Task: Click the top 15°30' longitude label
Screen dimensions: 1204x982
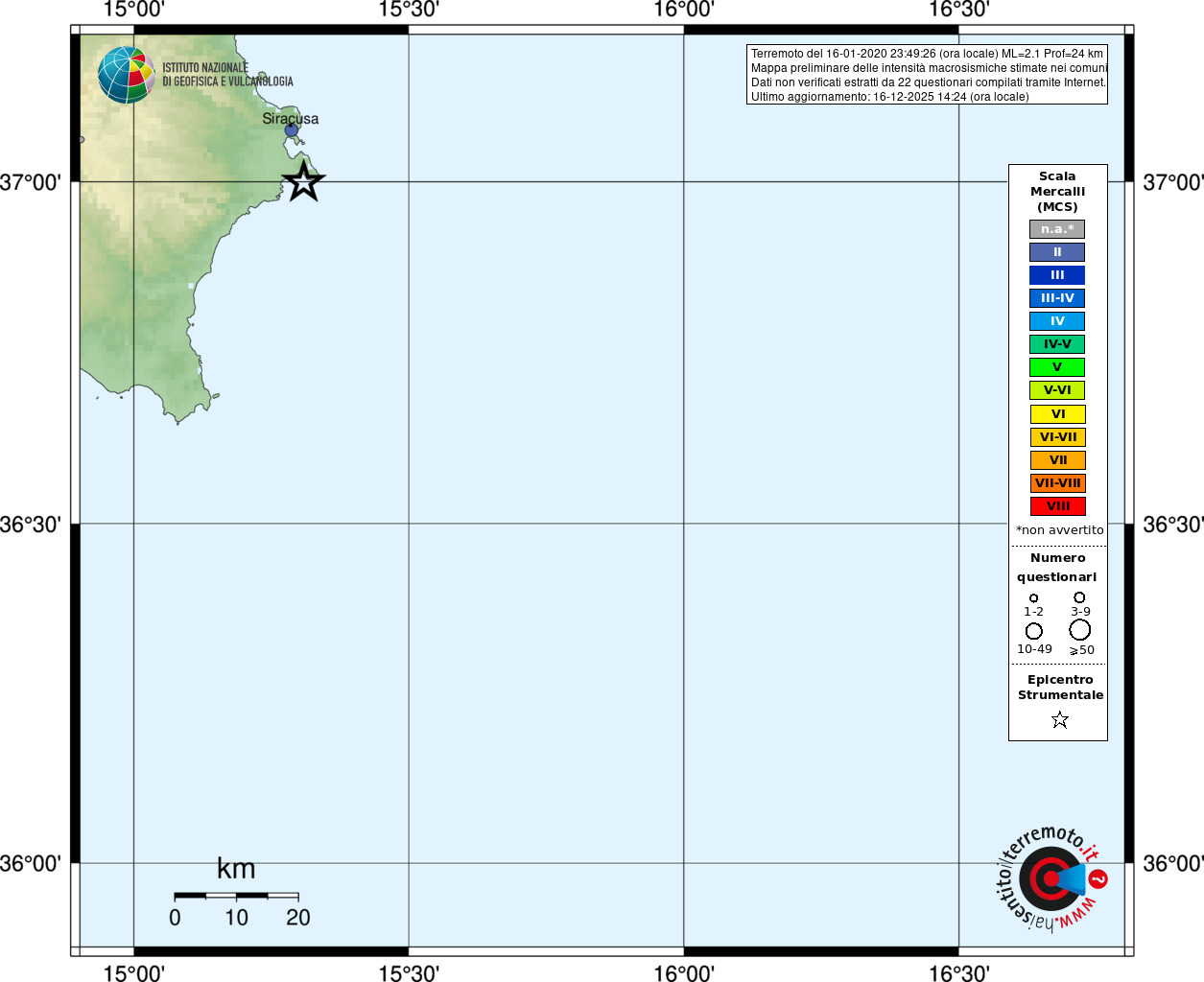Action: pos(409,10)
